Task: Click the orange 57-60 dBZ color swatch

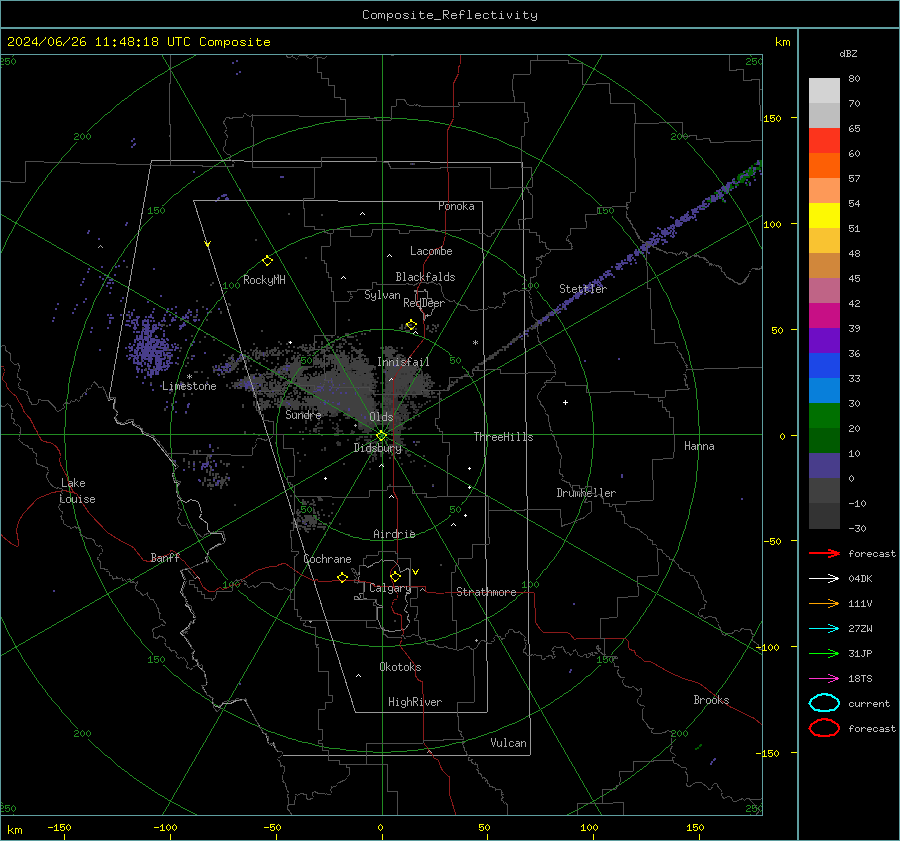Action: (x=824, y=165)
